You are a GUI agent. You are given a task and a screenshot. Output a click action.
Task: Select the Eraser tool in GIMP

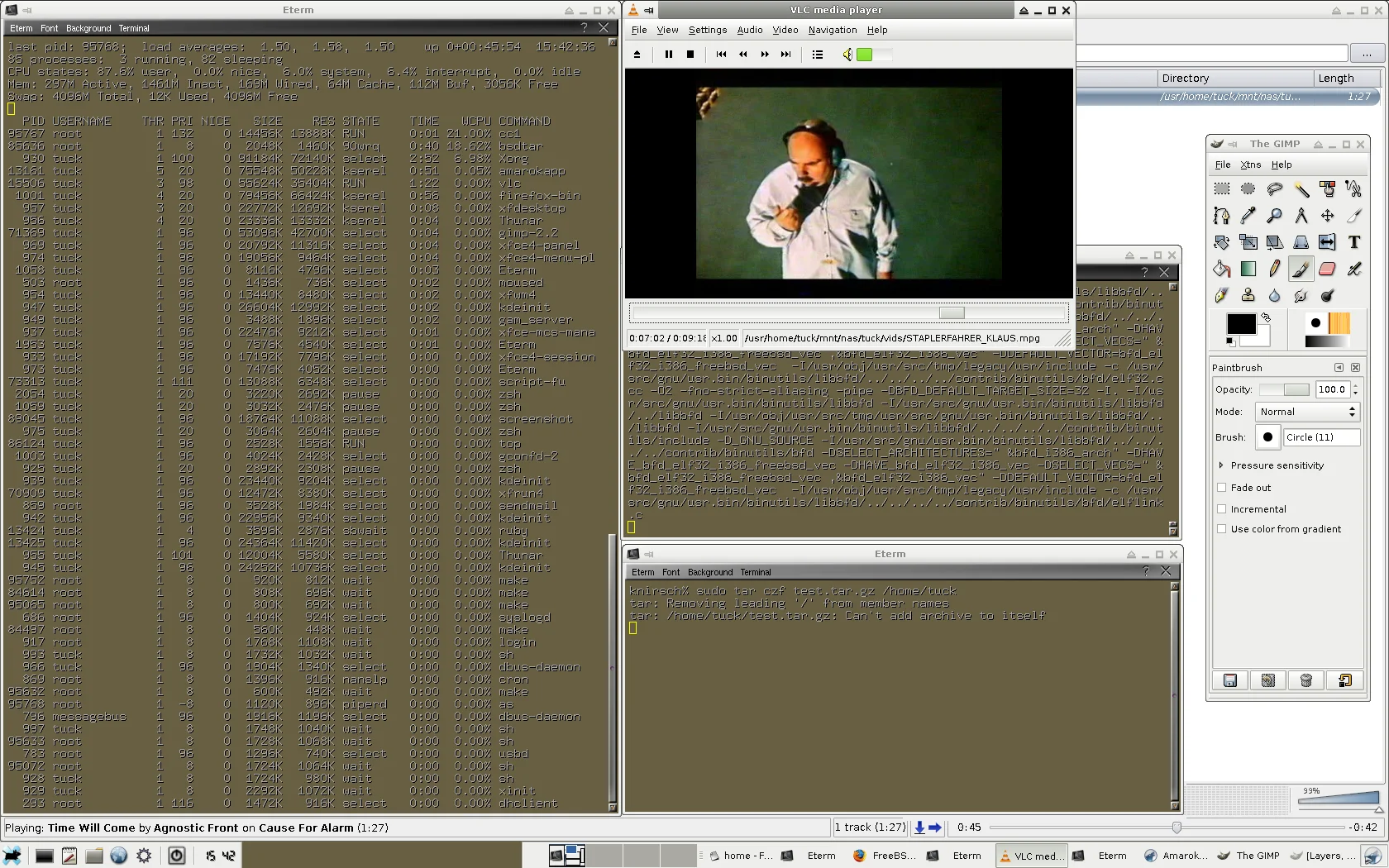tap(1327, 269)
